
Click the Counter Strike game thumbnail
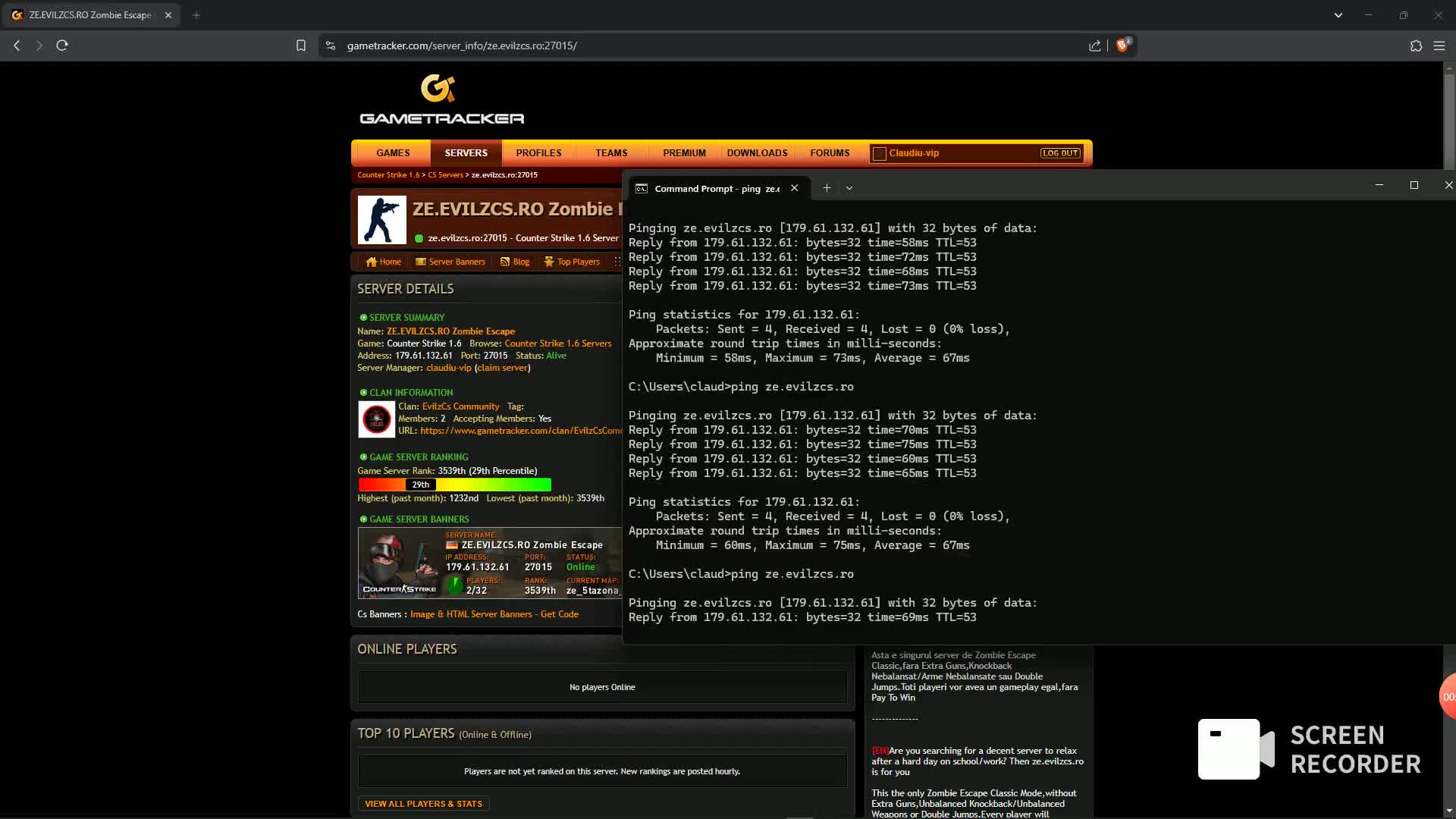click(x=382, y=220)
